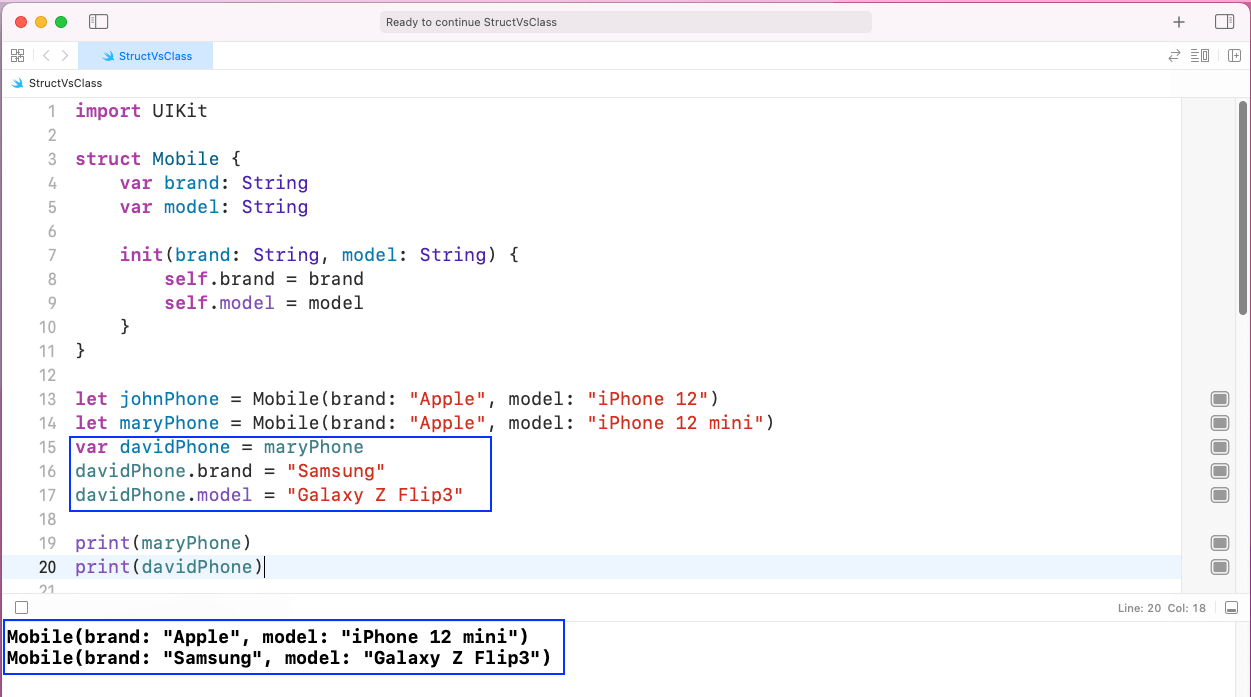Toggle the left navigator sidebar

point(98,22)
